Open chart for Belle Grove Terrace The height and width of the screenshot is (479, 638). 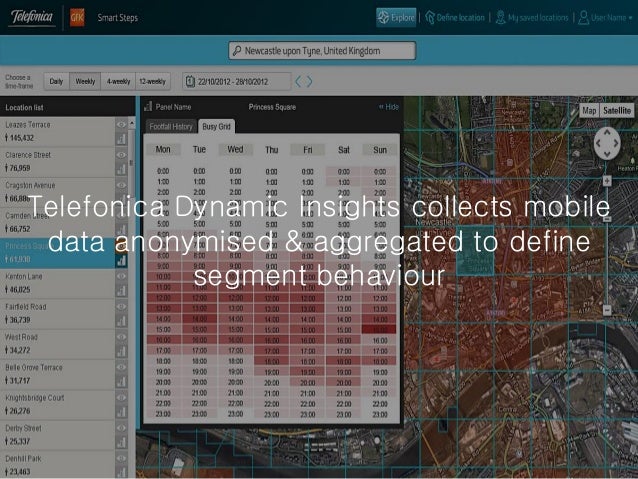(121, 382)
